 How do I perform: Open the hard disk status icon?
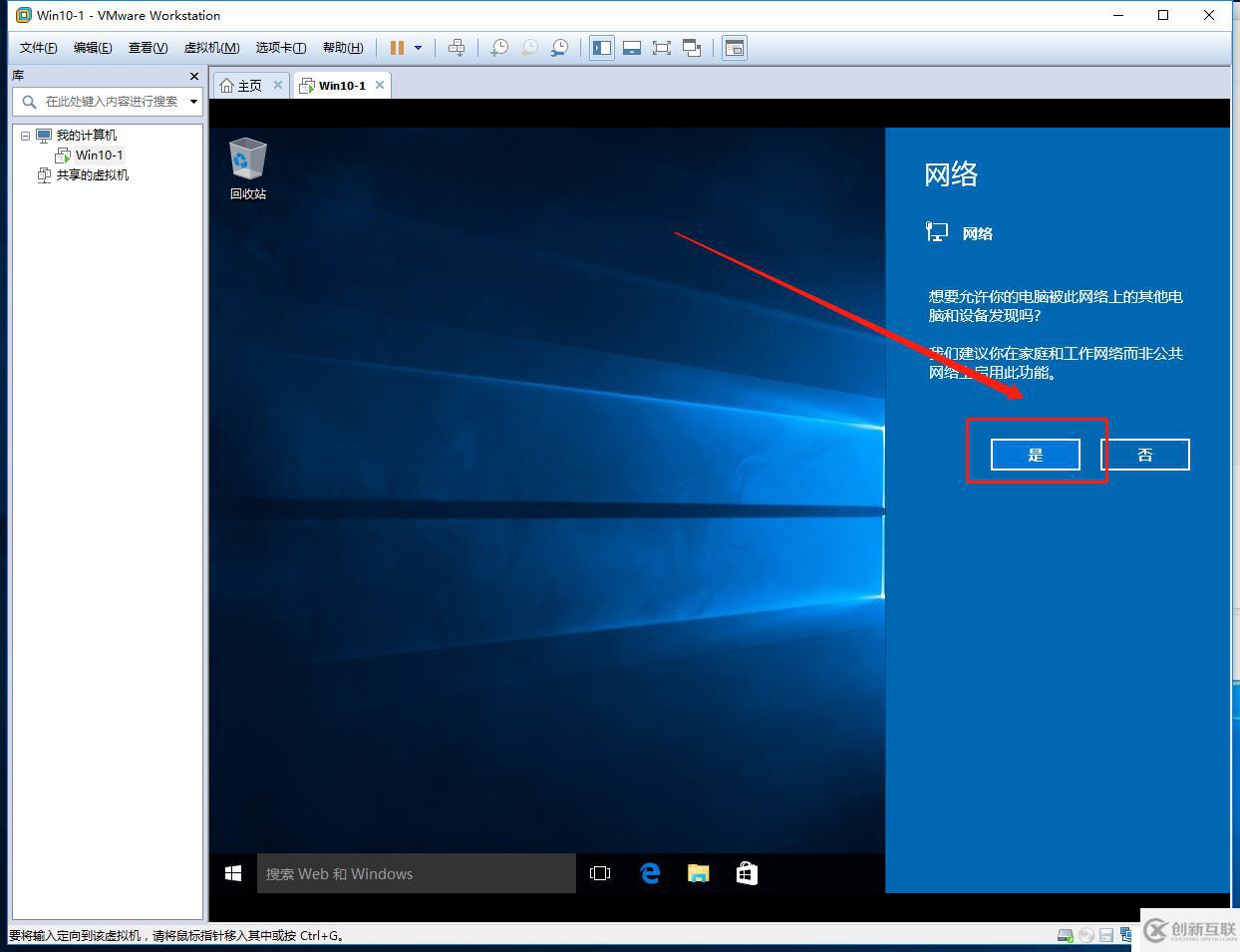coord(1065,935)
